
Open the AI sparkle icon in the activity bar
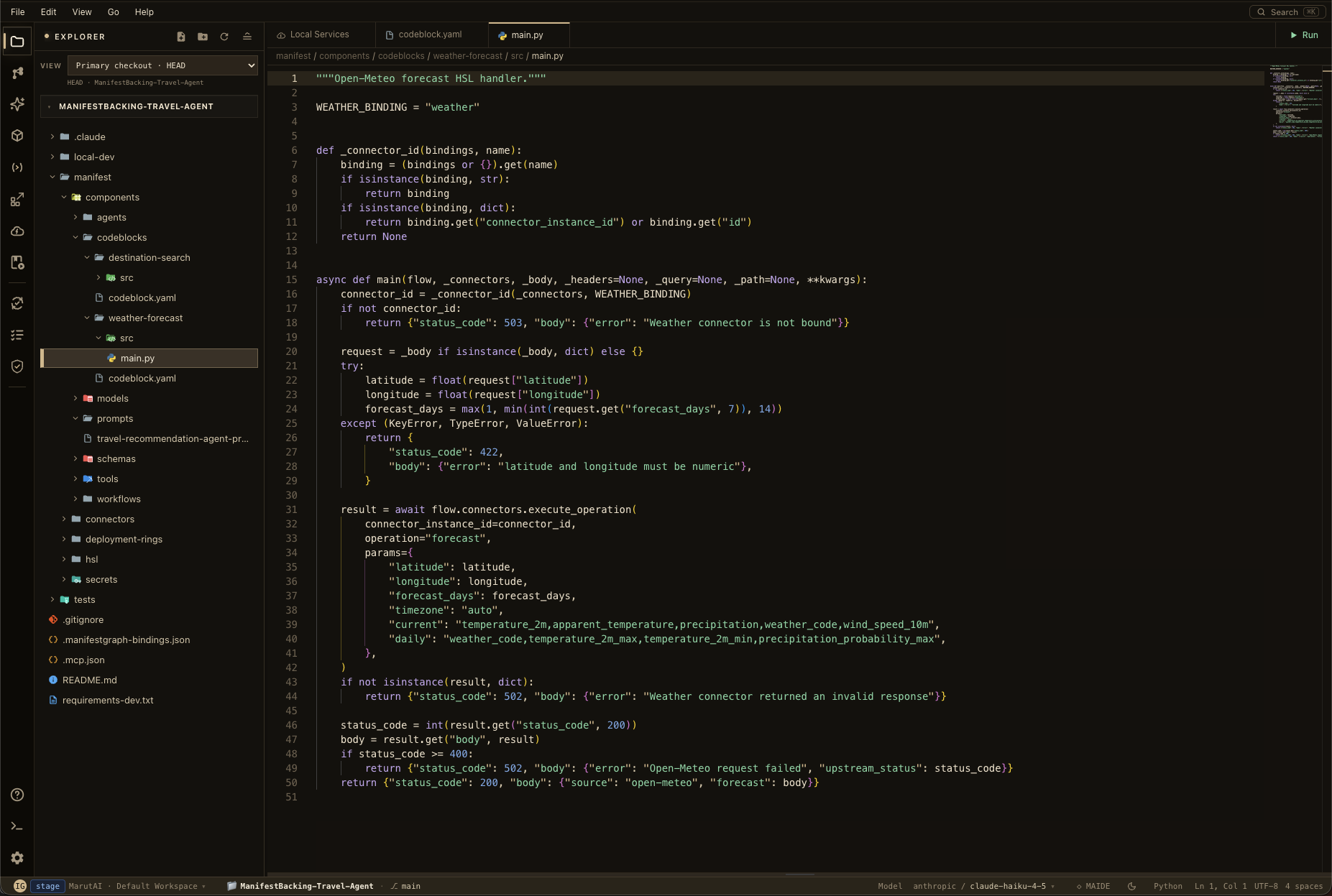(x=17, y=104)
